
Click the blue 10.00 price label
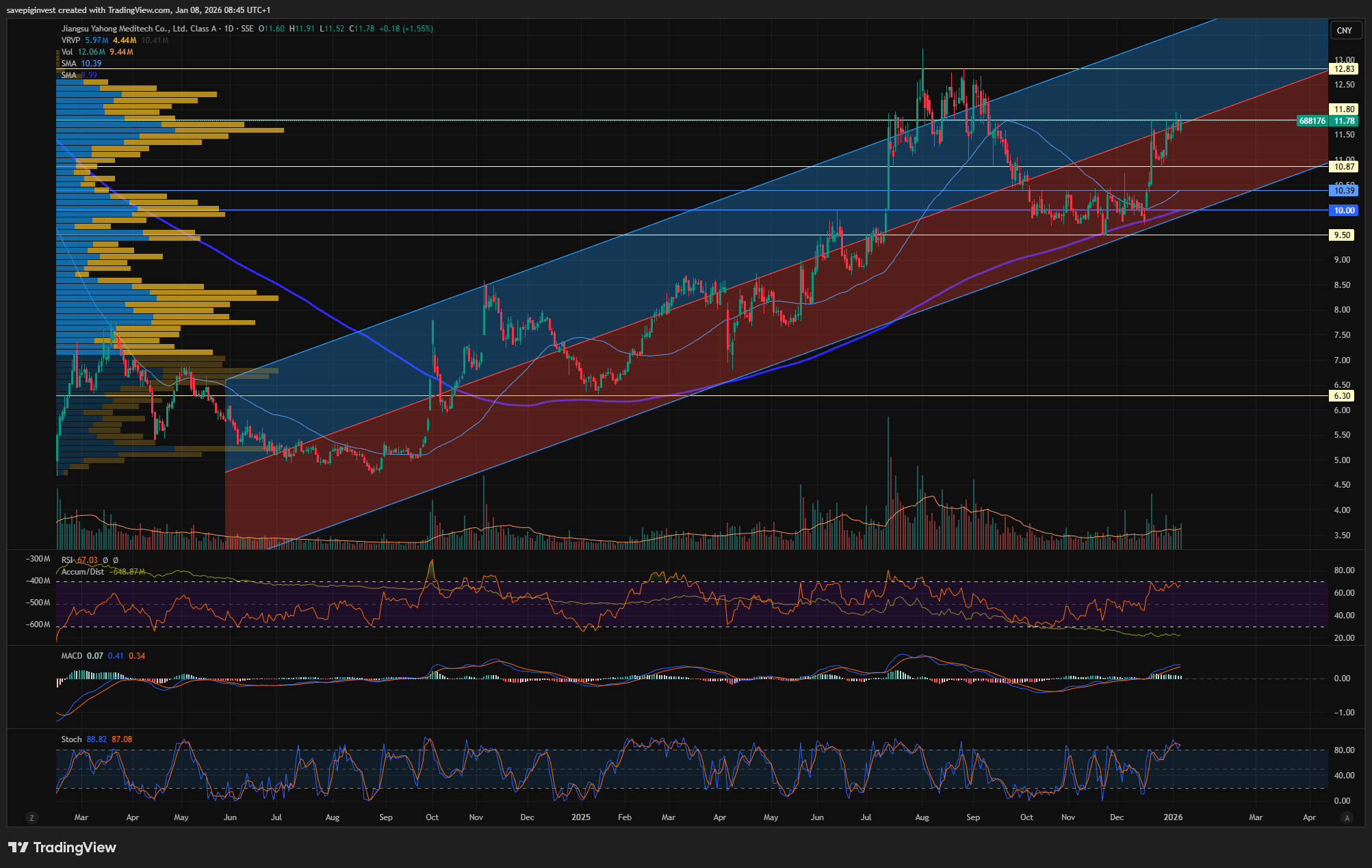click(x=1344, y=211)
